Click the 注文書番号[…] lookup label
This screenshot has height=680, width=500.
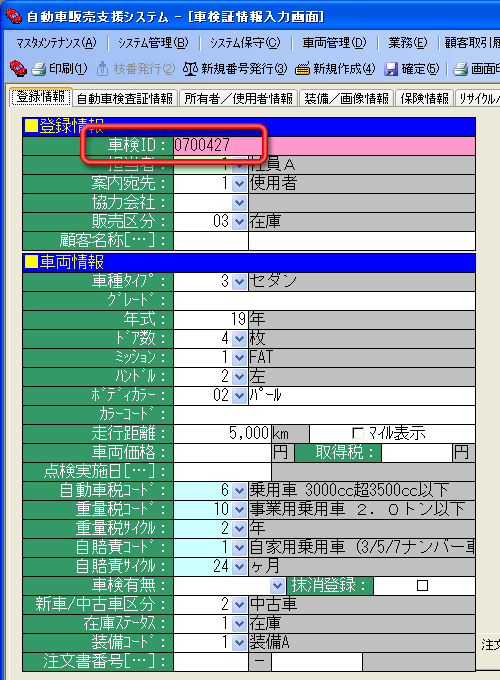[x=105, y=662]
